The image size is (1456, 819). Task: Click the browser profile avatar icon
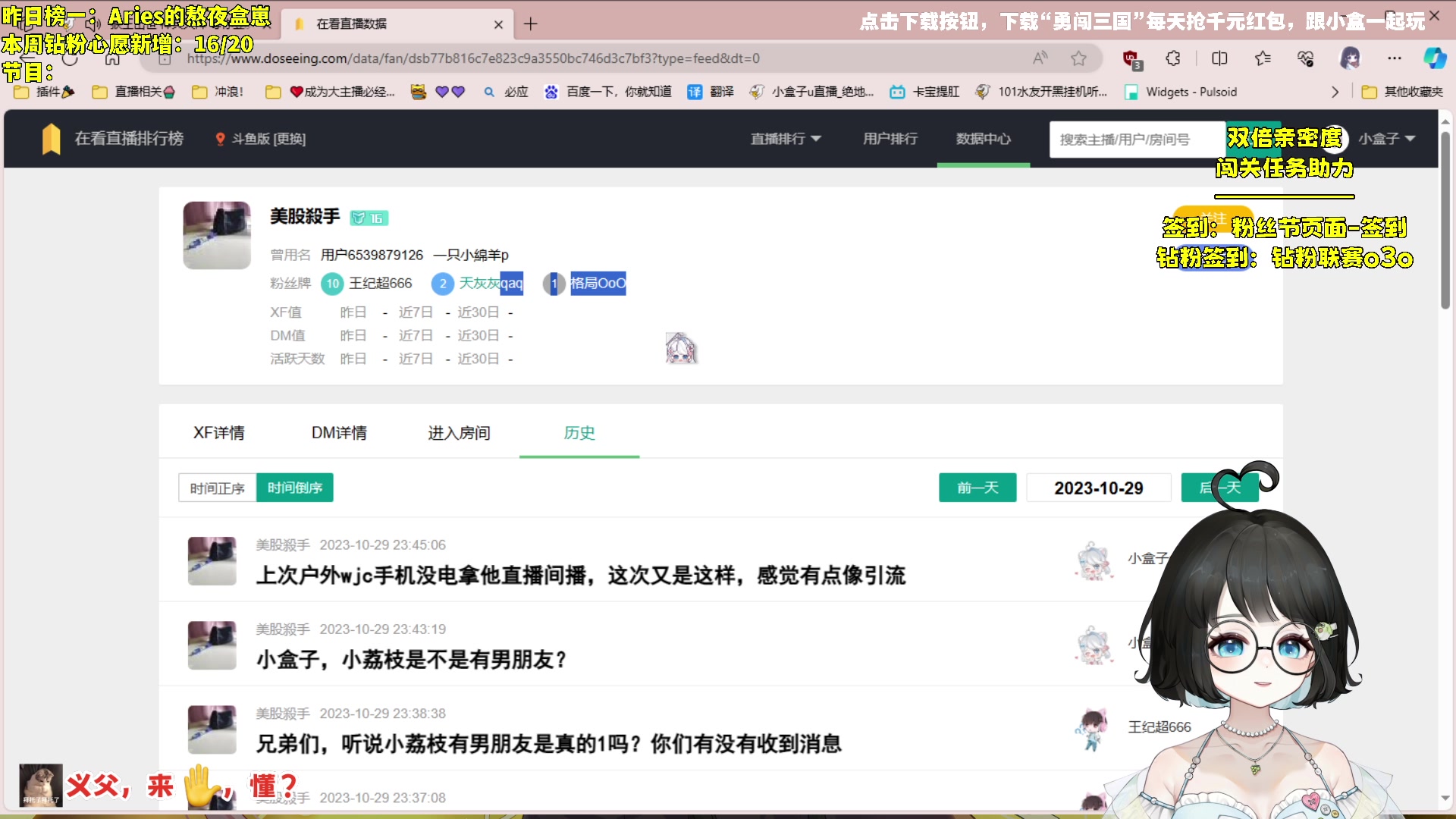[x=1349, y=58]
